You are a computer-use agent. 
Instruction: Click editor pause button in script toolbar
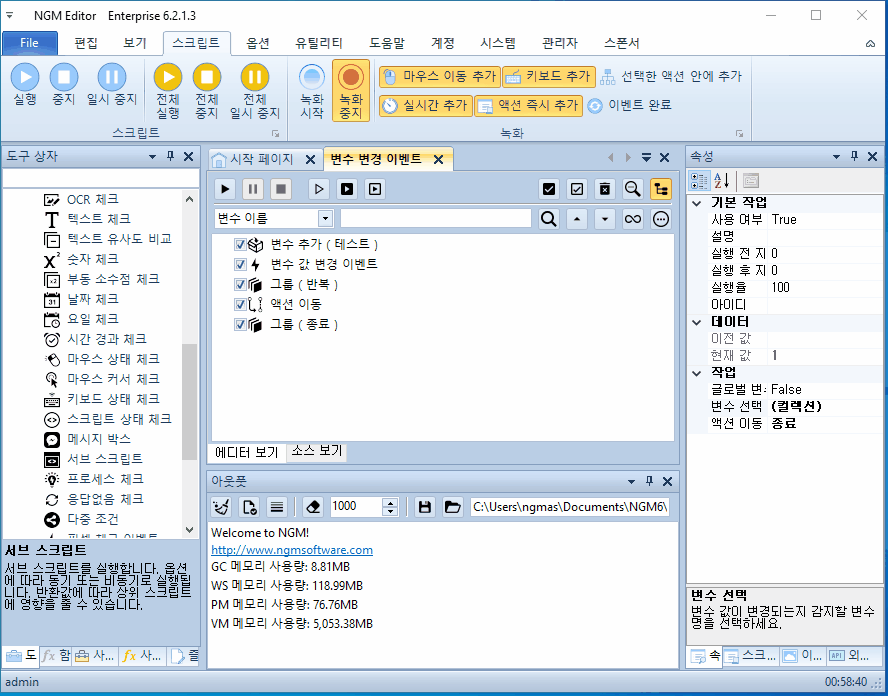pyautogui.click(x=253, y=189)
